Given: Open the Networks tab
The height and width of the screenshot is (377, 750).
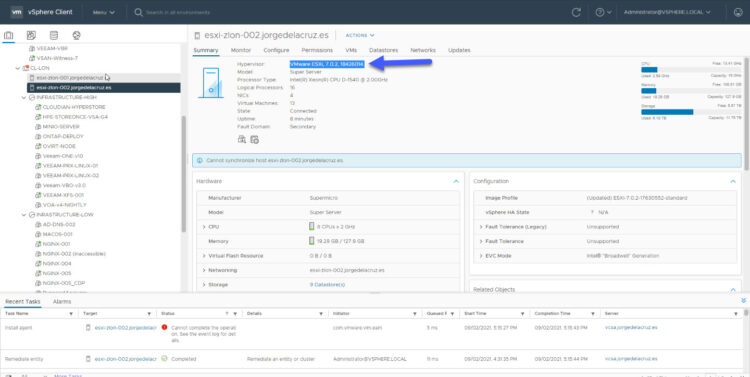Looking at the screenshot, I should pyautogui.click(x=423, y=50).
